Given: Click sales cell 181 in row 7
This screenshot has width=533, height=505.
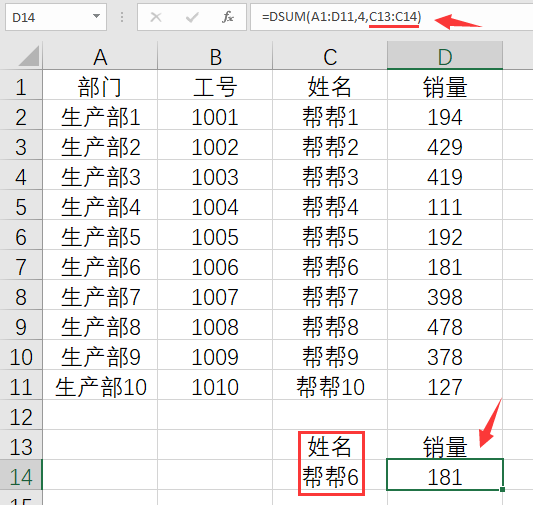Looking at the screenshot, I should pyautogui.click(x=445, y=265).
